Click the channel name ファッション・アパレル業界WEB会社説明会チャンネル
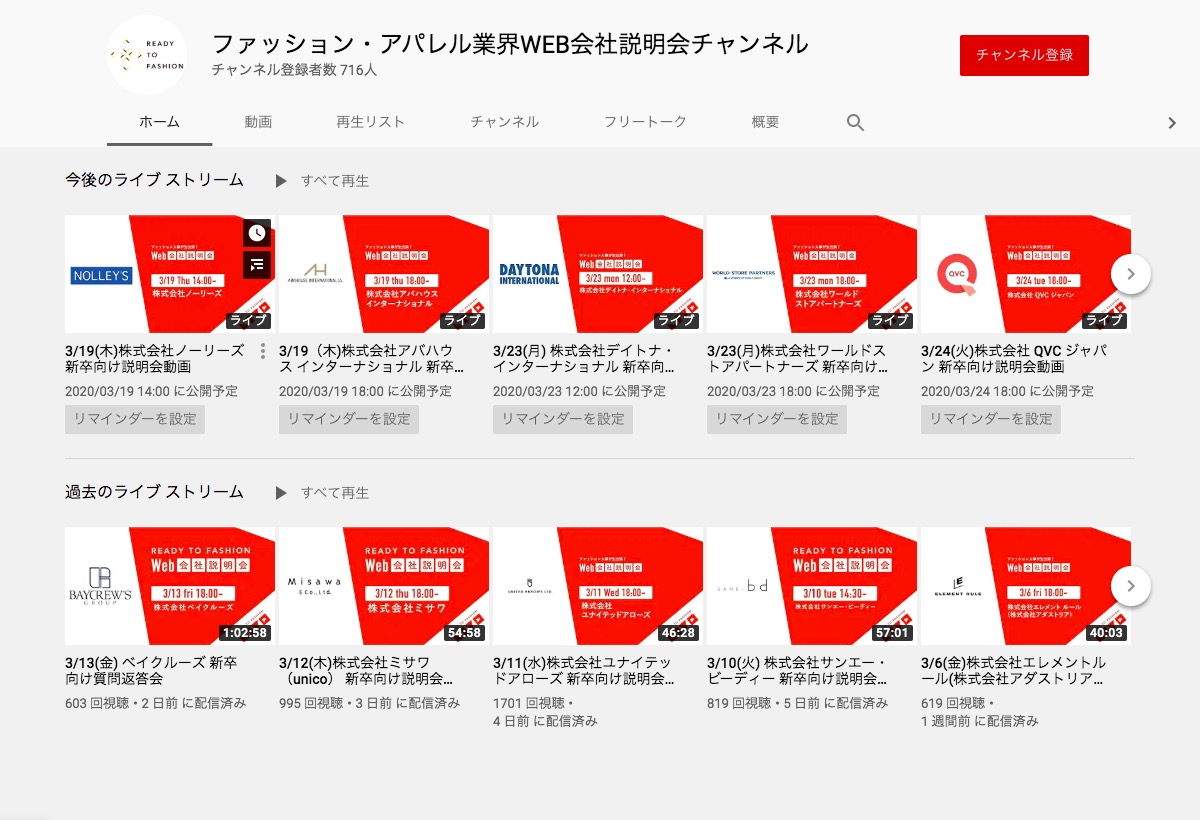1200x820 pixels. 510,44
